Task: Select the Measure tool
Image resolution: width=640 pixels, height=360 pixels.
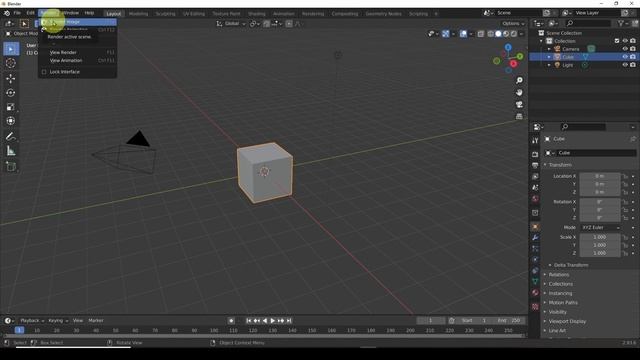Action: pos(11,151)
